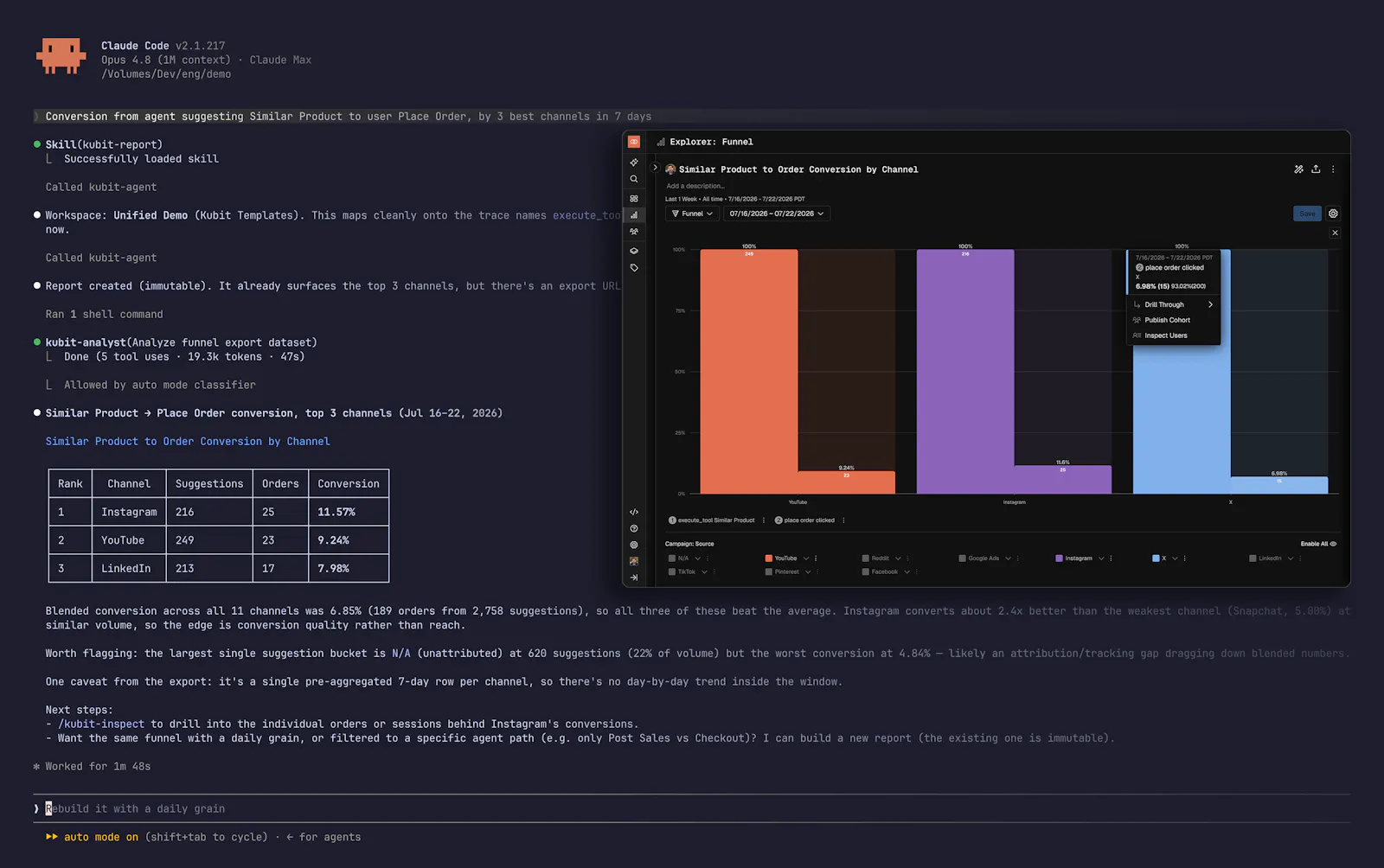Expand the YouTube legend chevron

(806, 558)
